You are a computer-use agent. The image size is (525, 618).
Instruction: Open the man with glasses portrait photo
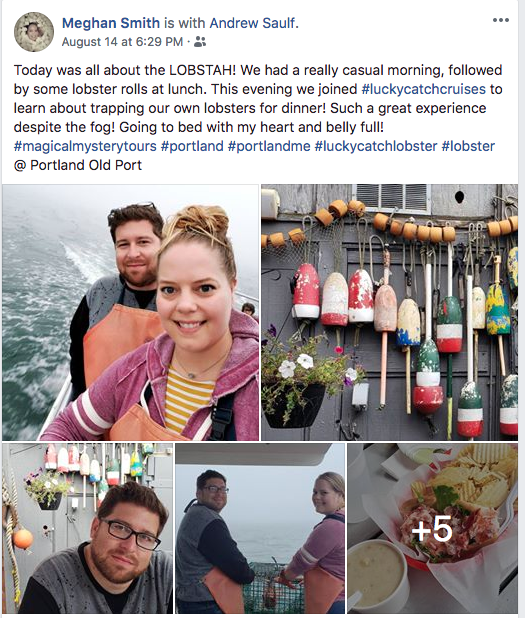point(88,528)
